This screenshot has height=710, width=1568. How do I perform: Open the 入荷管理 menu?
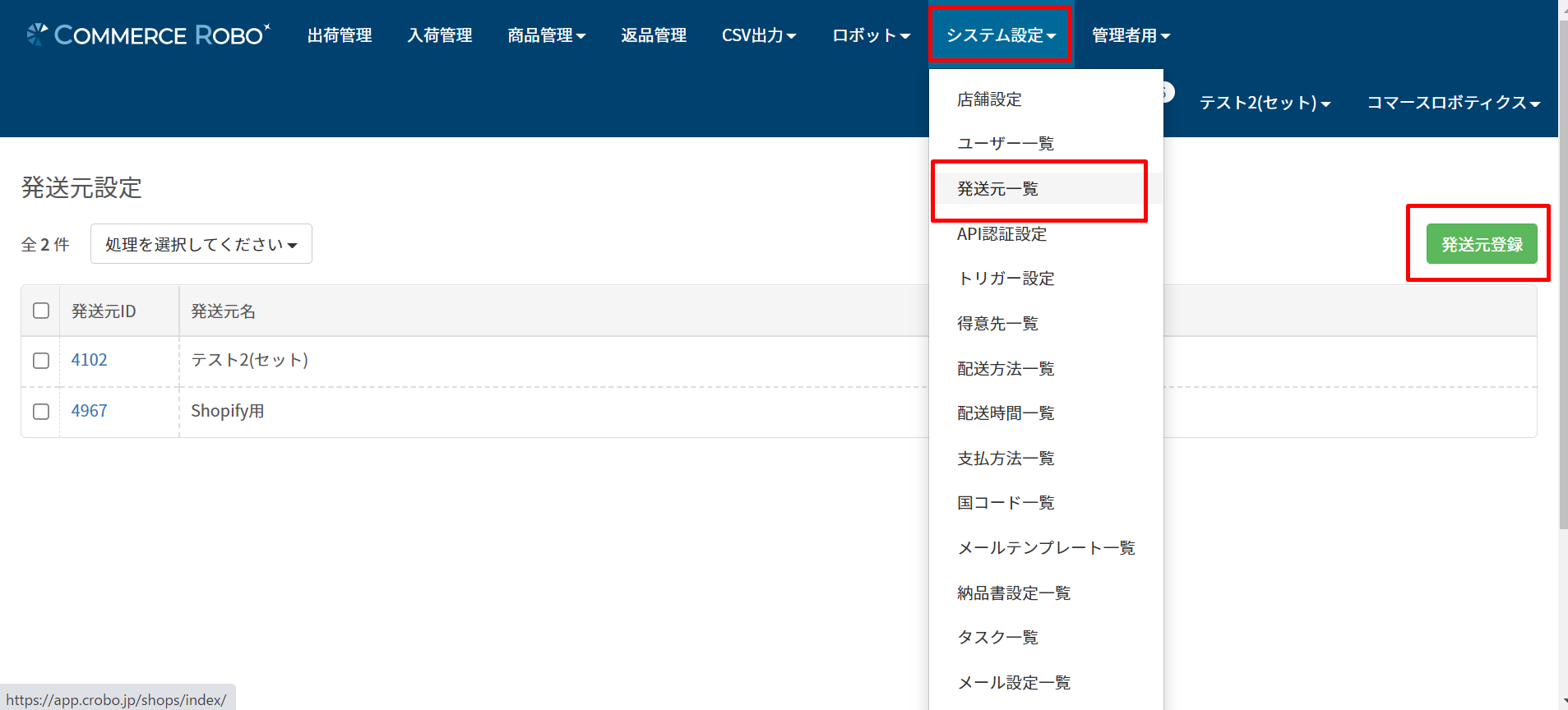coord(440,35)
